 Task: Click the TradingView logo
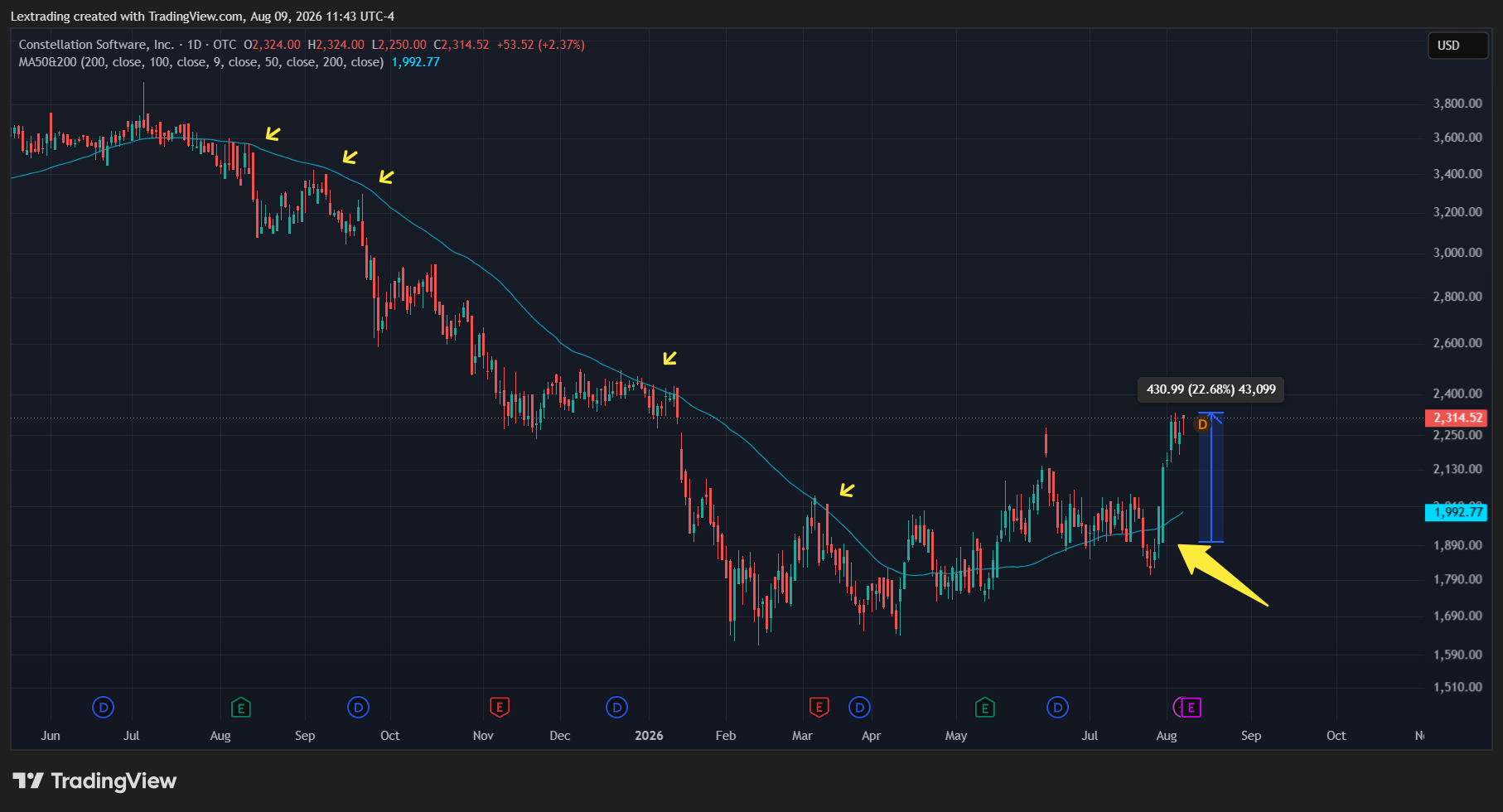94,781
